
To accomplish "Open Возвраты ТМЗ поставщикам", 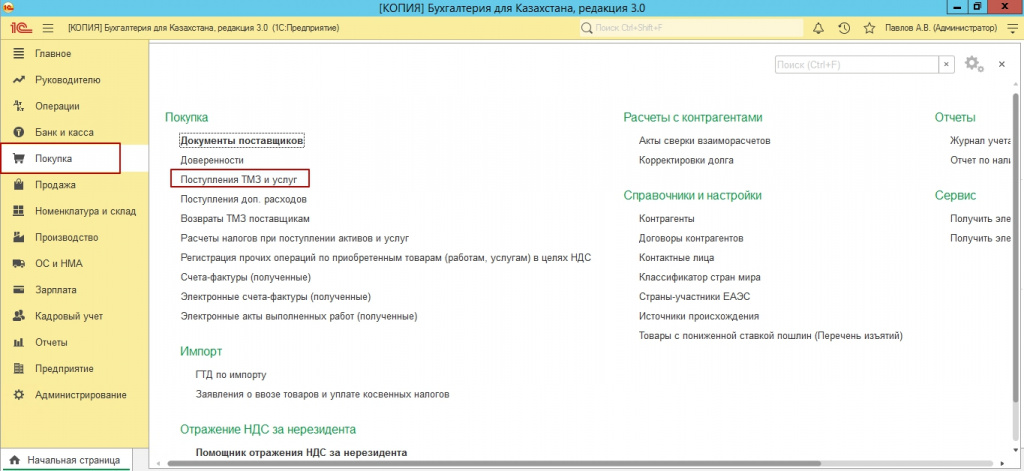I will [x=245, y=219].
